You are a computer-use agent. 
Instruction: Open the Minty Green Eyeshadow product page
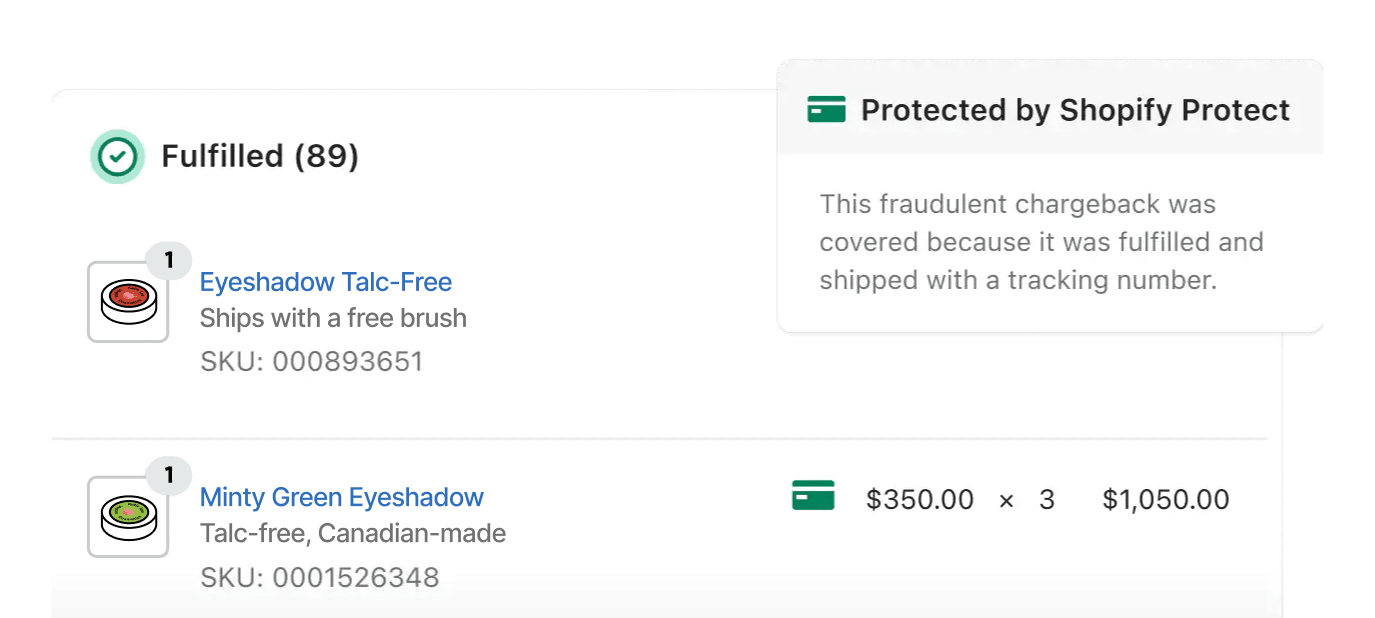pos(342,497)
